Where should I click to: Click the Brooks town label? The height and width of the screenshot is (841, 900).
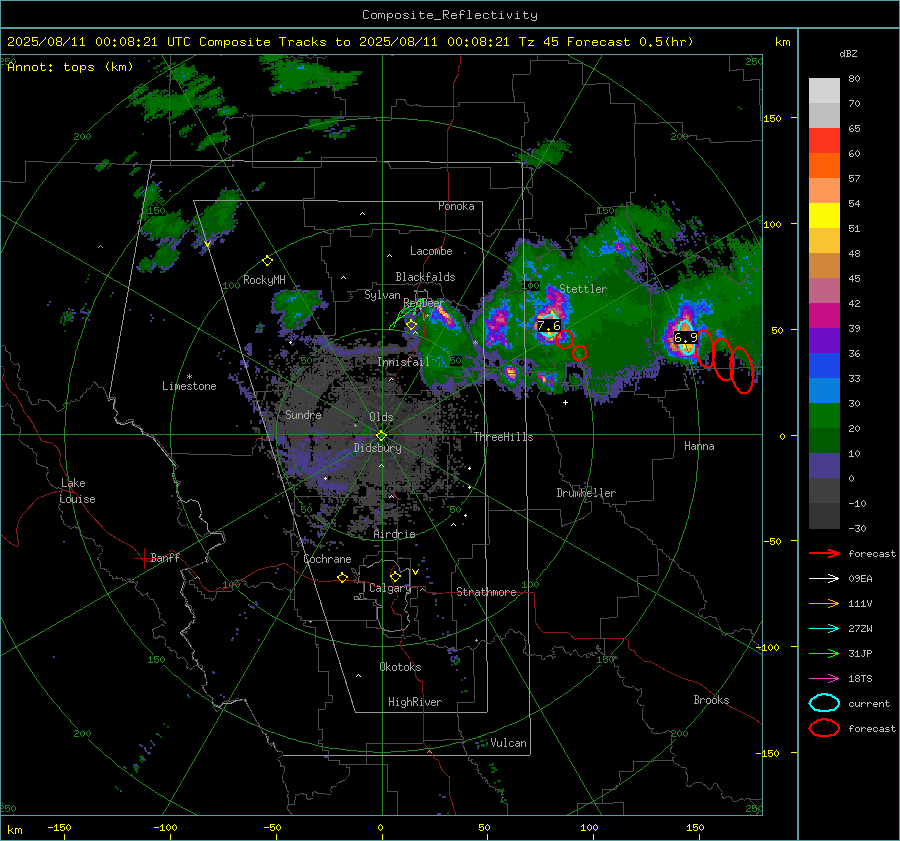711,700
